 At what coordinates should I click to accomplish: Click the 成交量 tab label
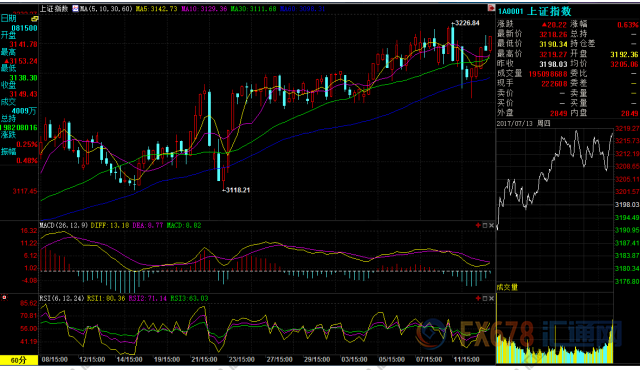(x=507, y=287)
